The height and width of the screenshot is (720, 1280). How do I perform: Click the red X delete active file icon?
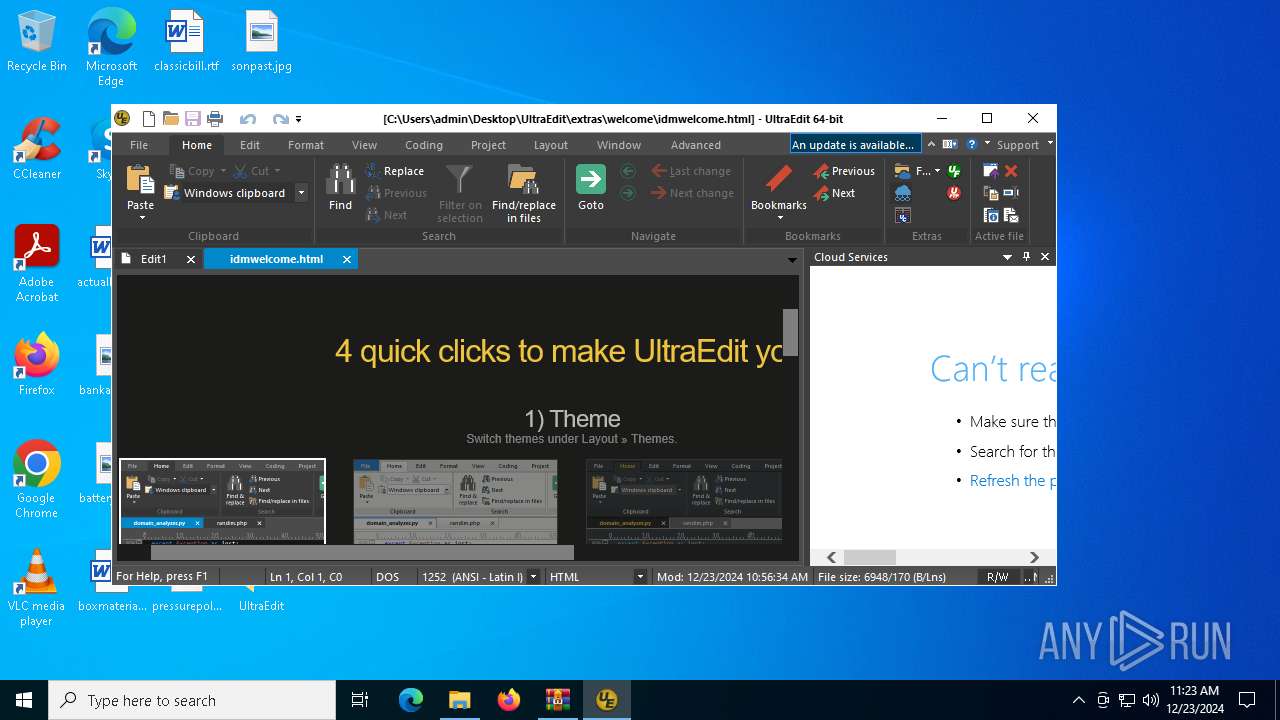(1011, 171)
